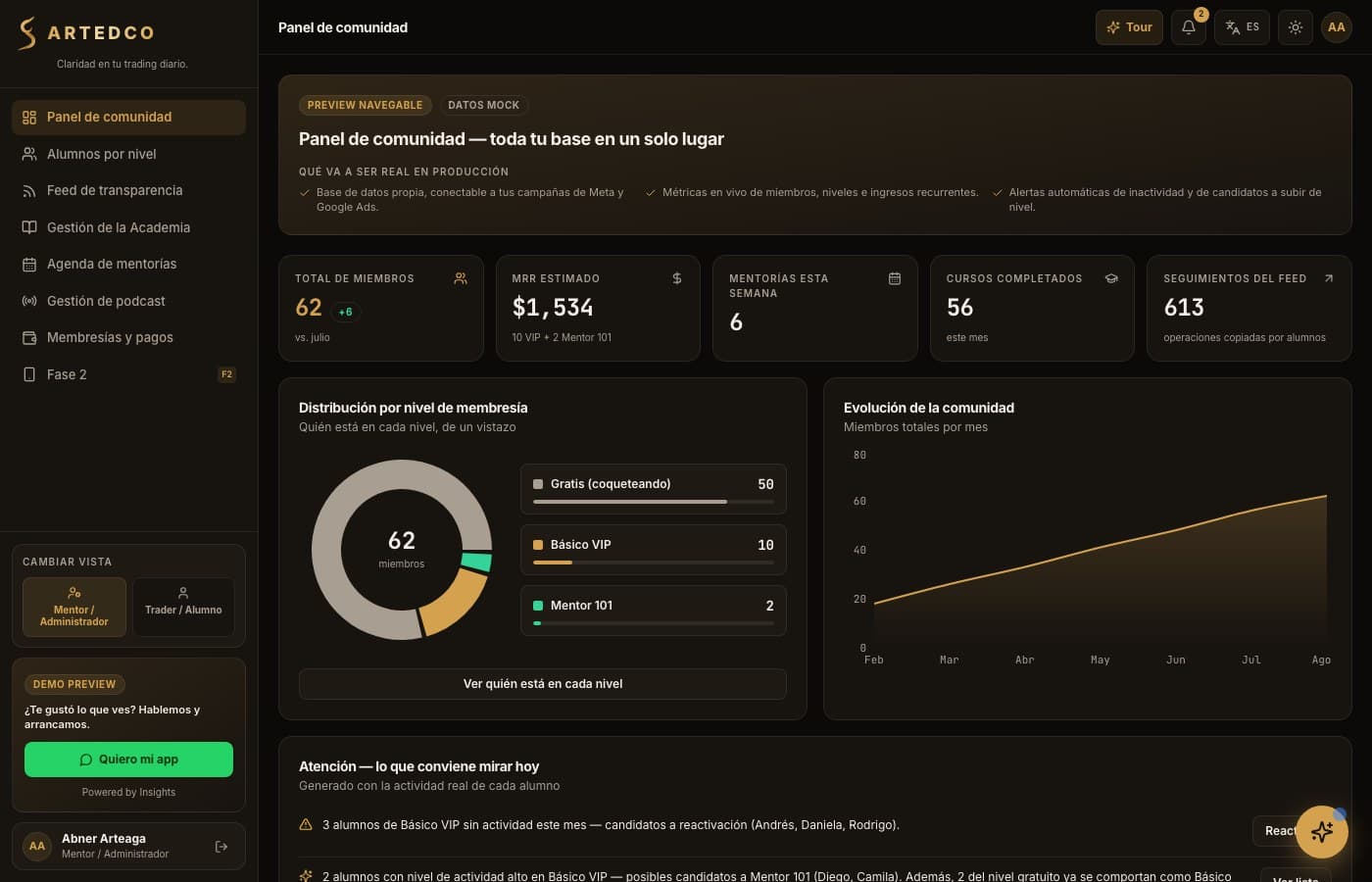This screenshot has height=882, width=1372.
Task: Open Feed de transparencia
Action: (x=128, y=190)
